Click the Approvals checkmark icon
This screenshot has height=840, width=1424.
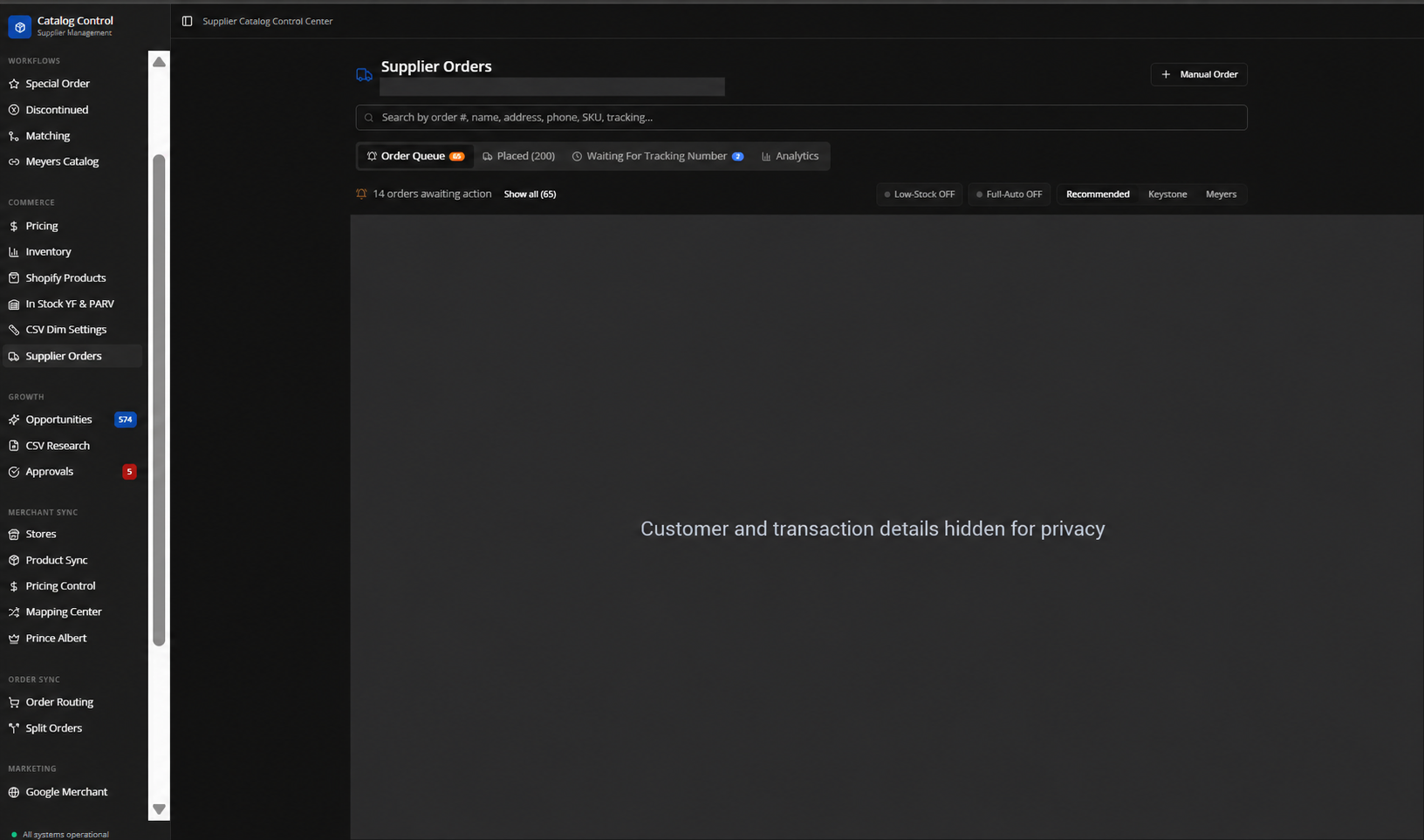14,472
